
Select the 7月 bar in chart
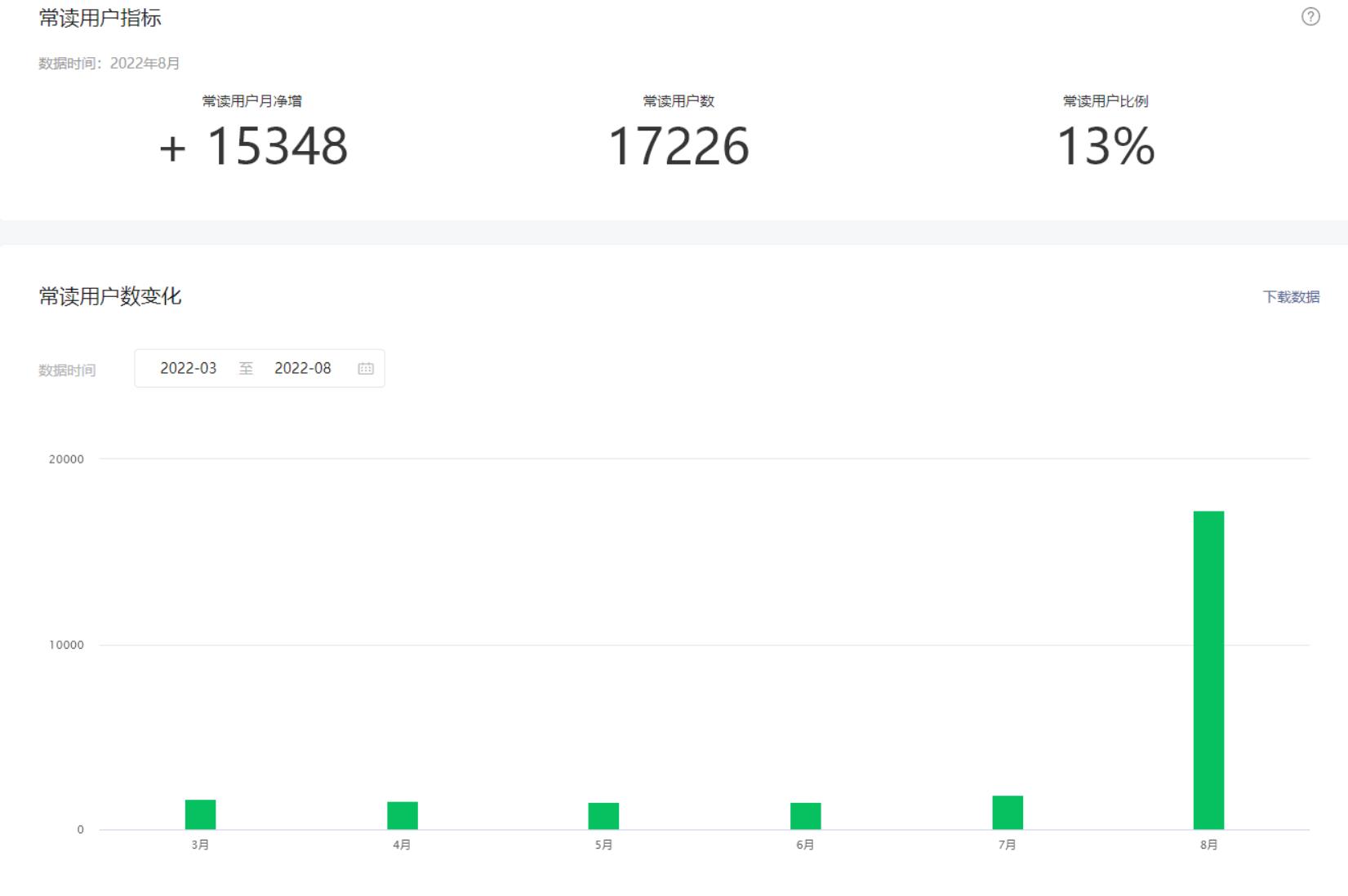coord(1008,813)
